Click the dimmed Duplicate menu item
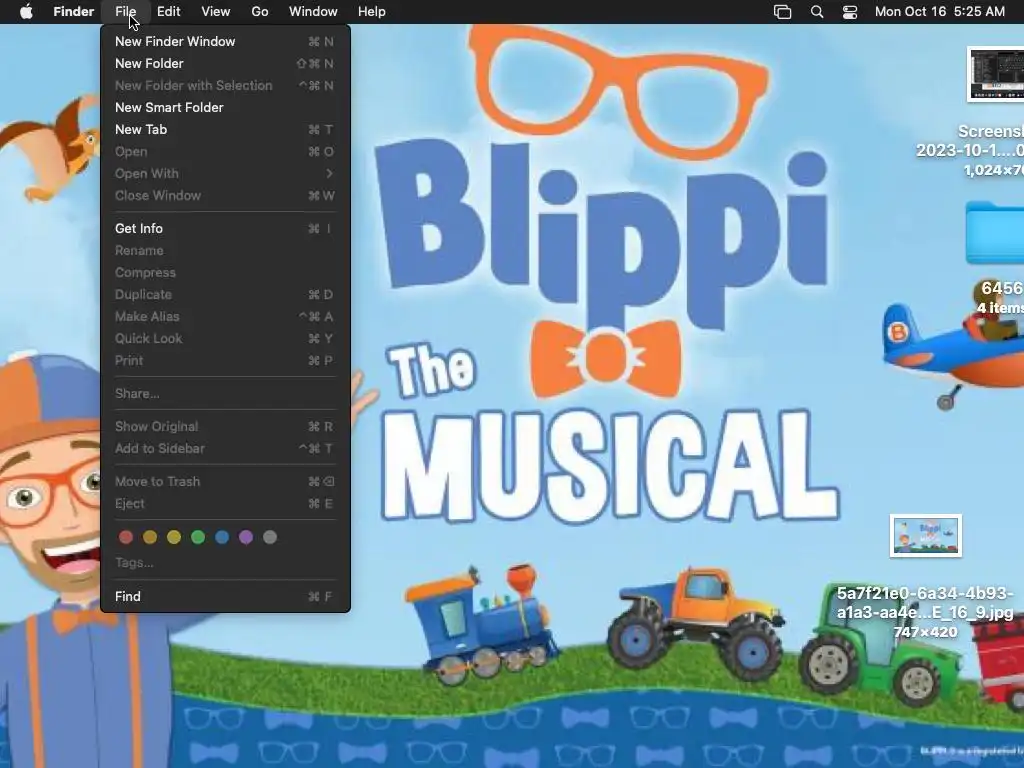Screen dimensions: 1024x768 point(225,295)
